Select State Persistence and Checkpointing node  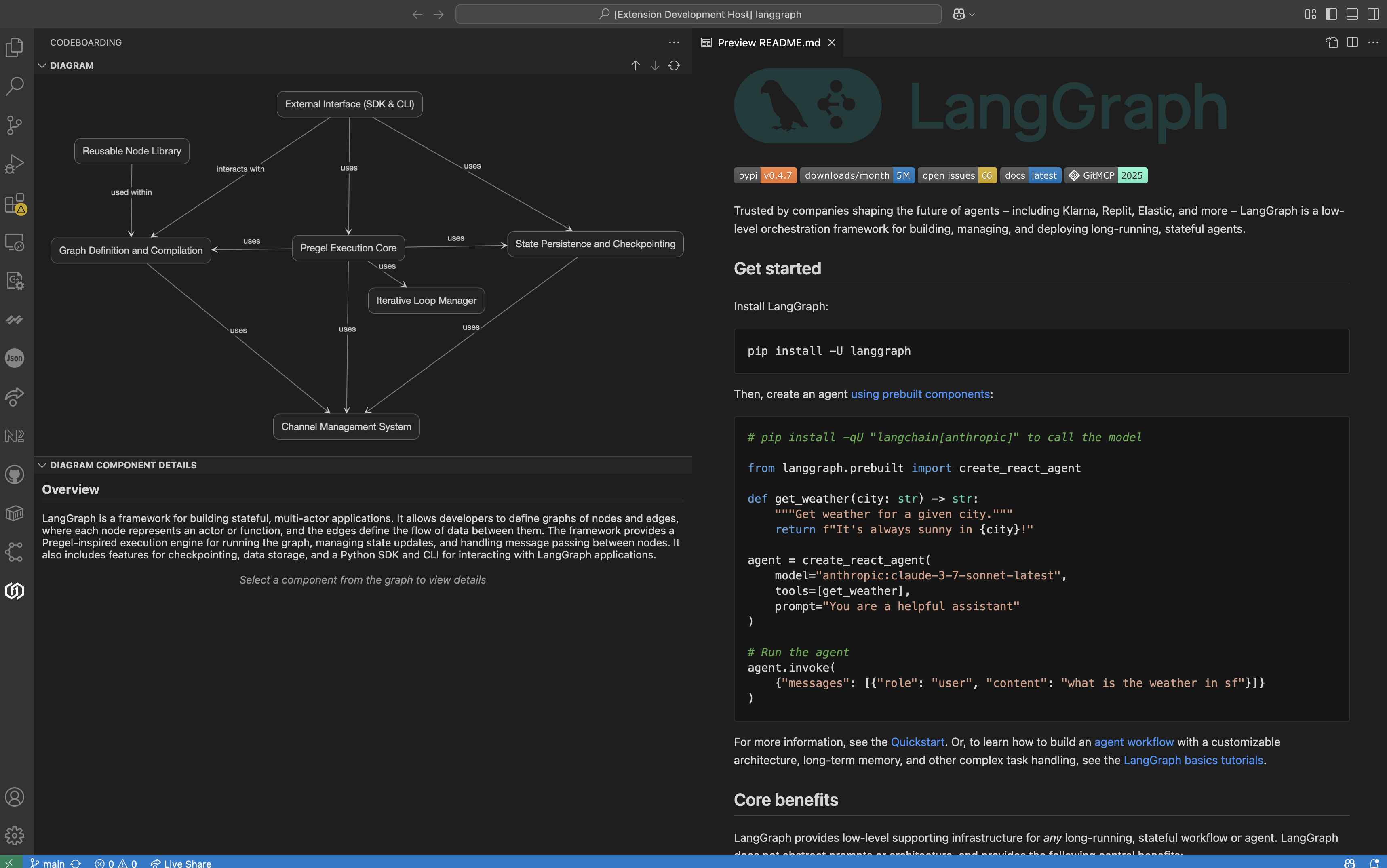(595, 244)
